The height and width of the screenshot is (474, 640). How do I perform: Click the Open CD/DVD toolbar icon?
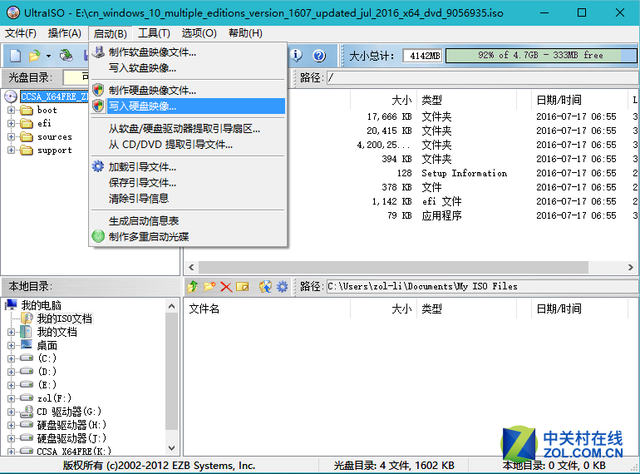pos(66,55)
